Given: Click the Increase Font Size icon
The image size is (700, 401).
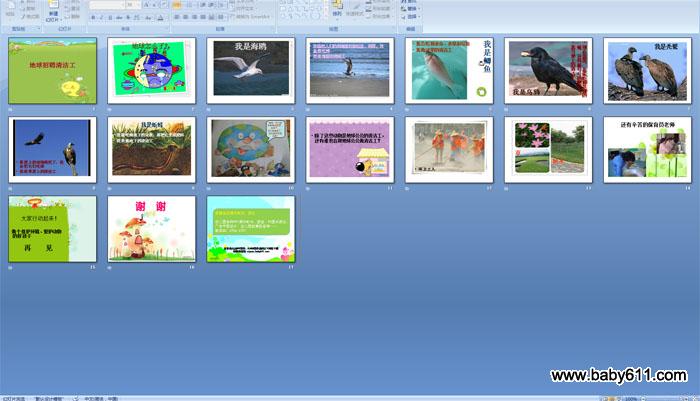Looking at the screenshot, I should 146,5.
